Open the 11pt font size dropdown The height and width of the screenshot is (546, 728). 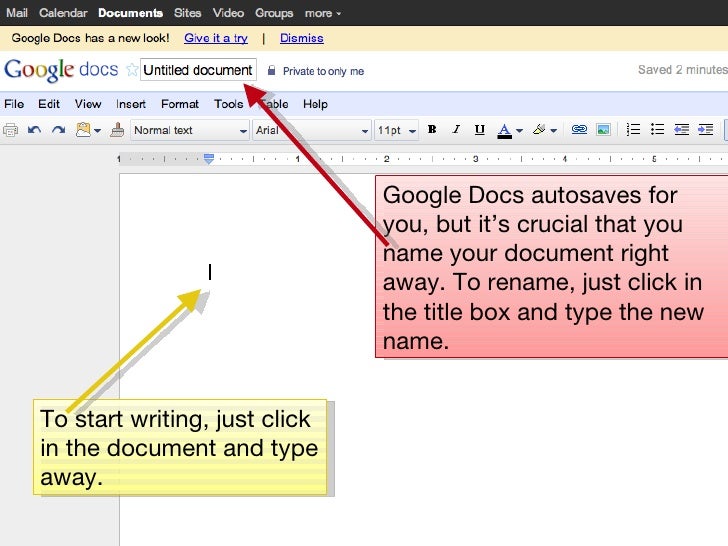click(396, 130)
